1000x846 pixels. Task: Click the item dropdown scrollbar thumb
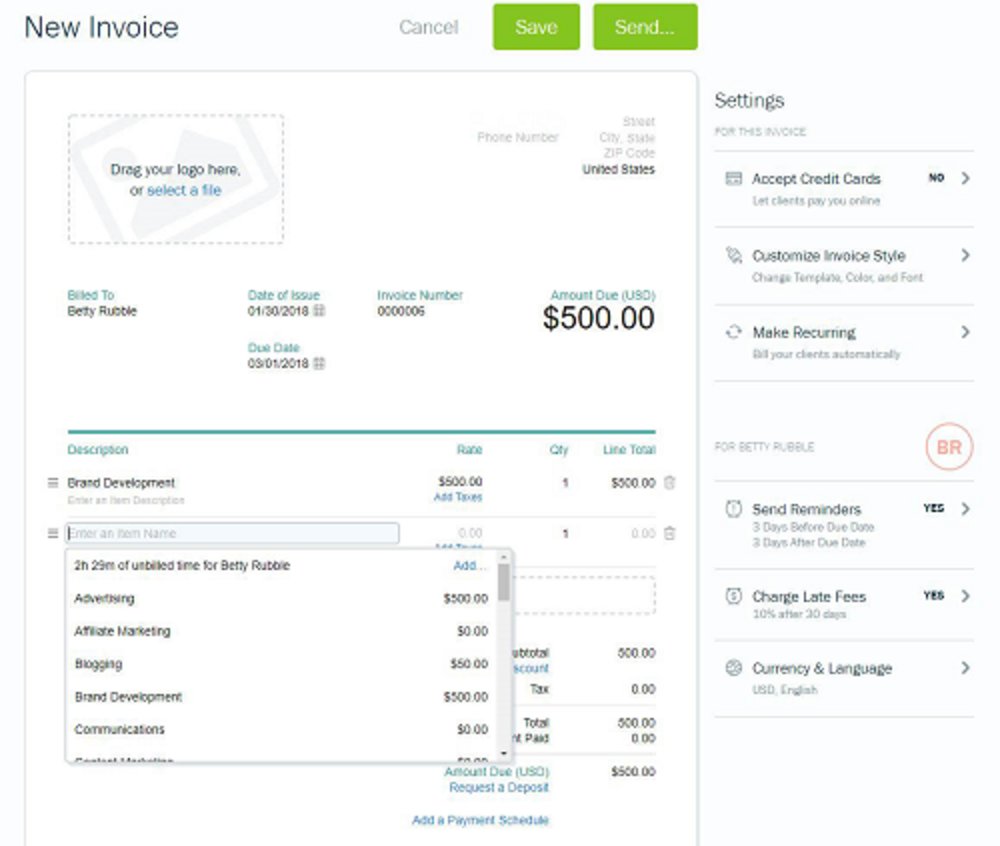[504, 582]
